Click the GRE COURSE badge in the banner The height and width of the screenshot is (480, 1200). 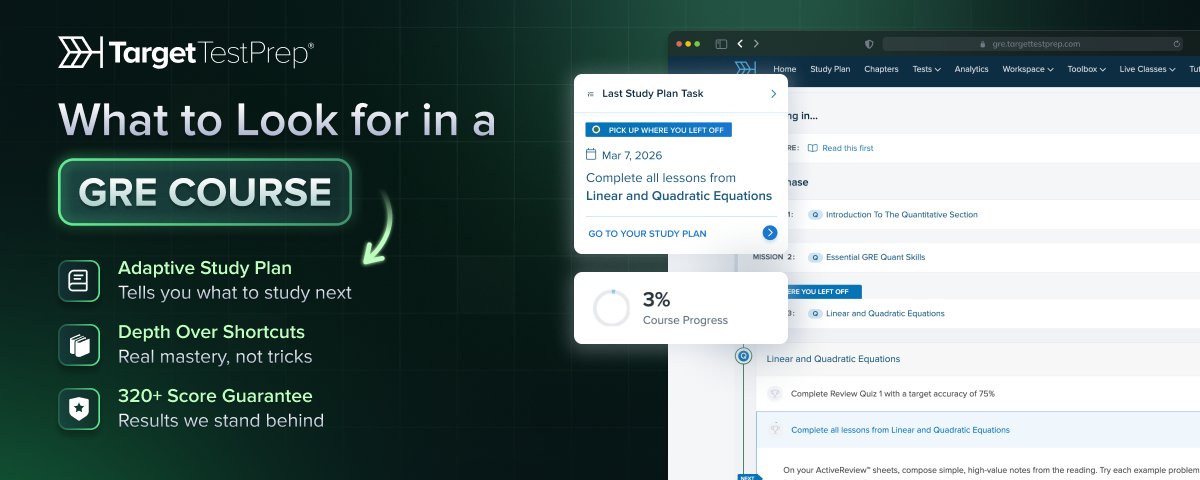205,191
